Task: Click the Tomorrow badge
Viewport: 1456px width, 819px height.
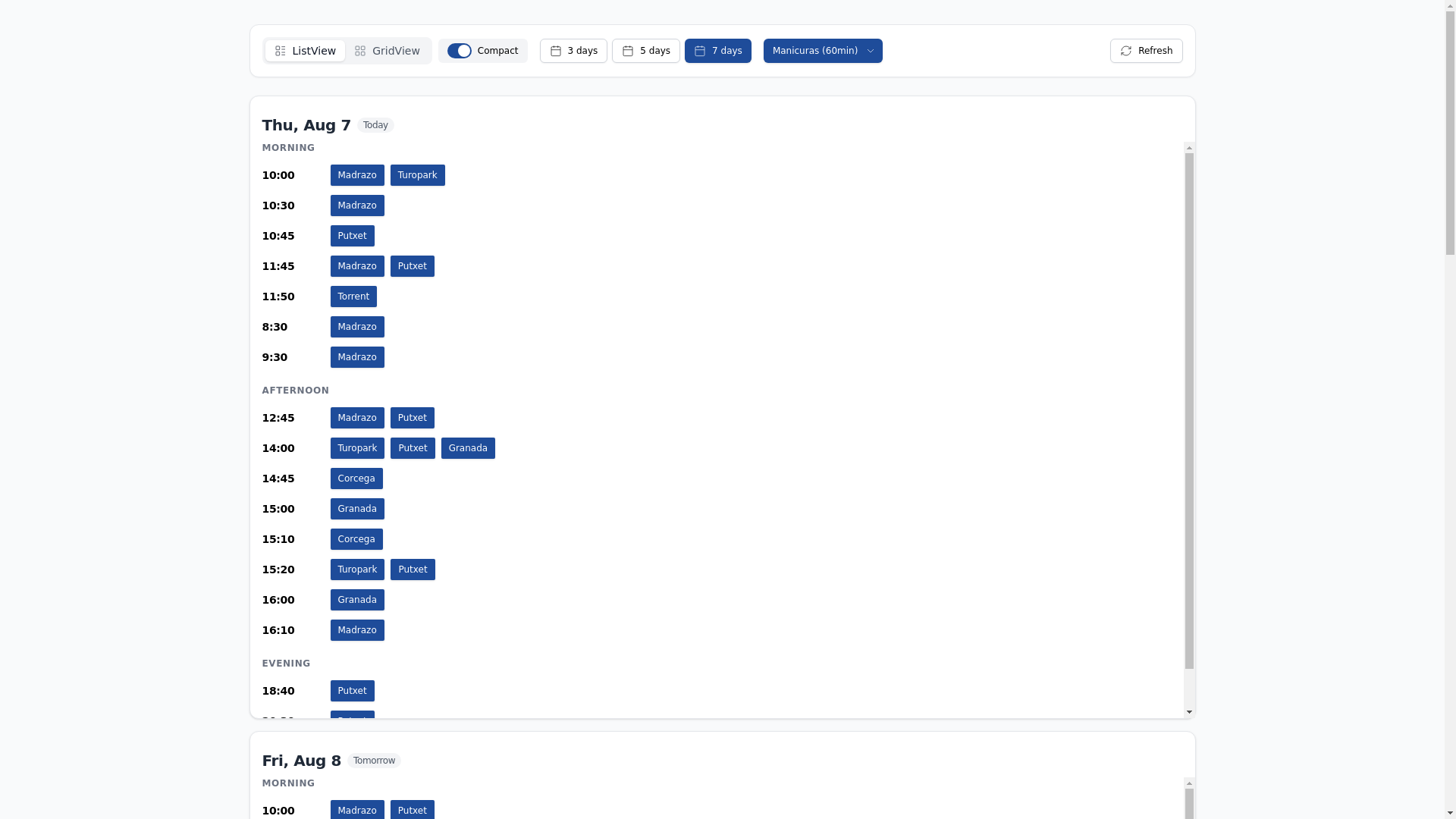Action: tap(374, 761)
